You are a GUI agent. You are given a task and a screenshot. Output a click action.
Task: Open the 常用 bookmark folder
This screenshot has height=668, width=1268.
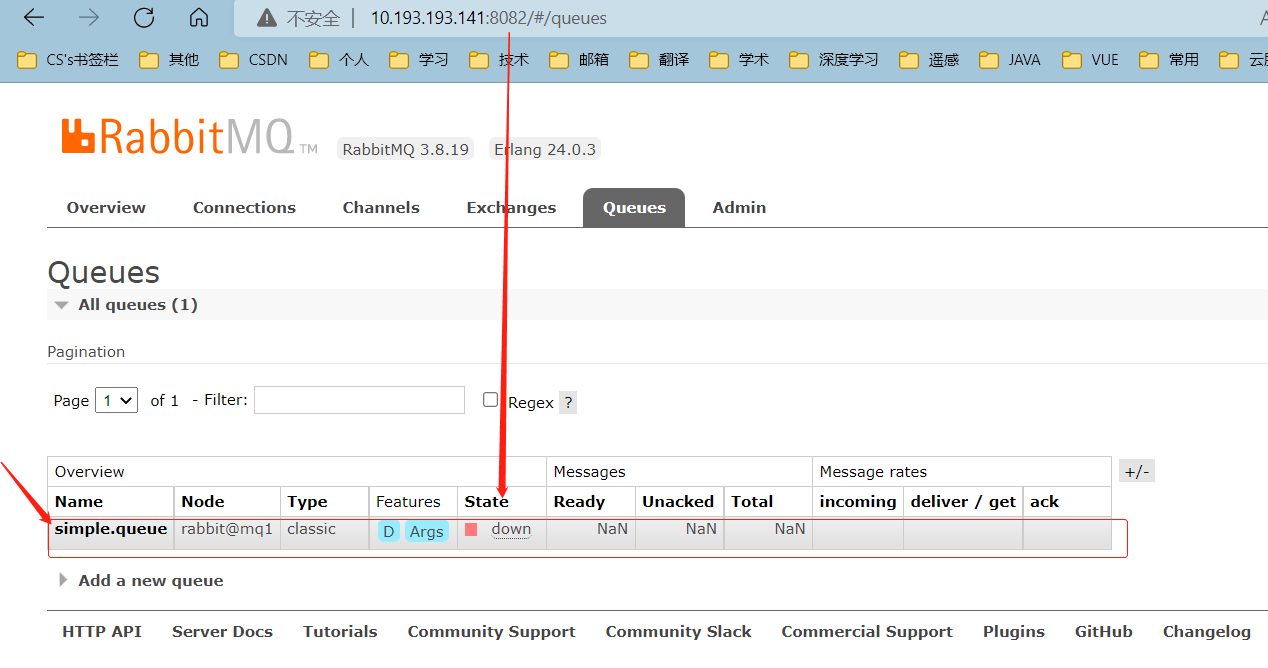1170,60
